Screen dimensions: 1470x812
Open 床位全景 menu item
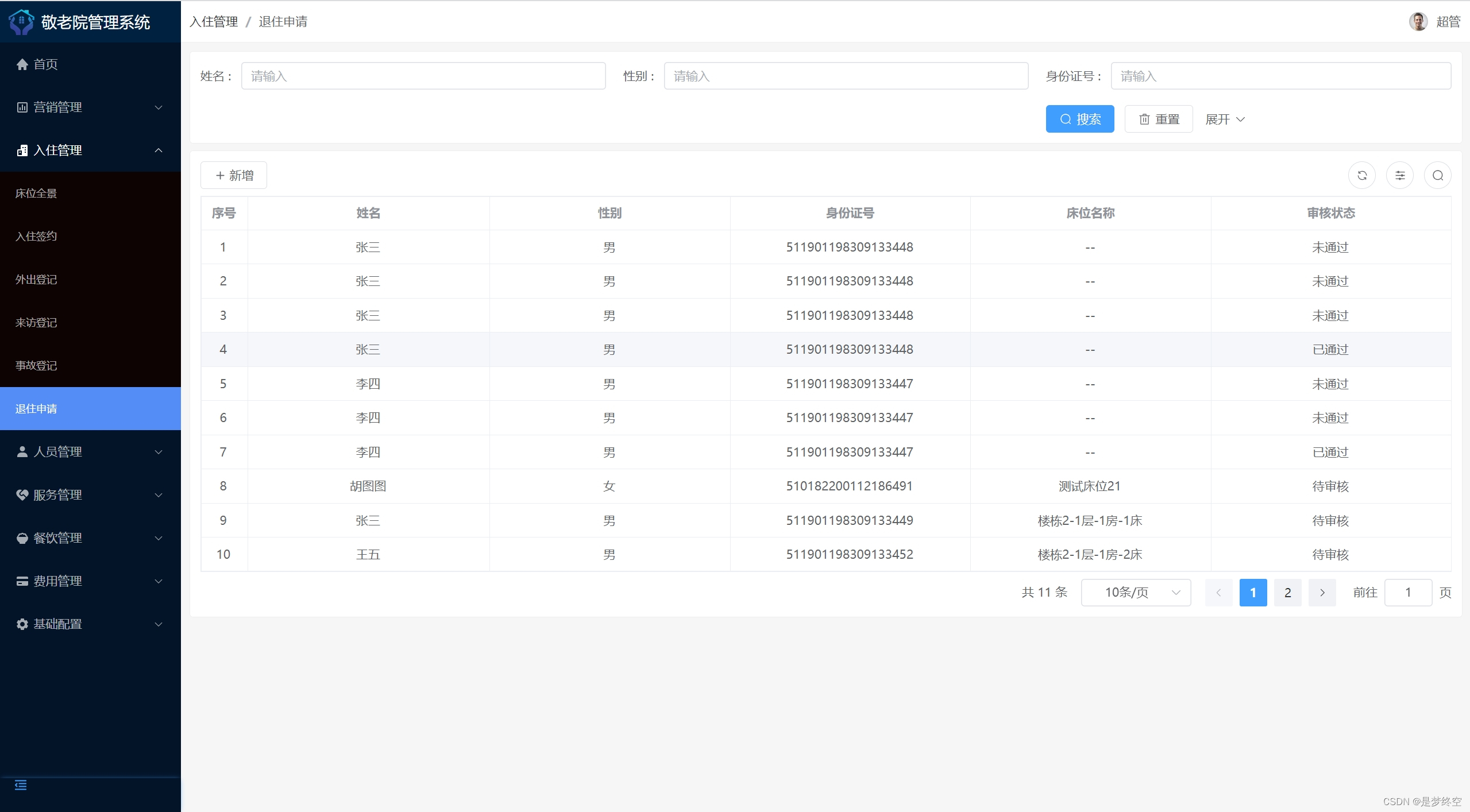[x=90, y=194]
